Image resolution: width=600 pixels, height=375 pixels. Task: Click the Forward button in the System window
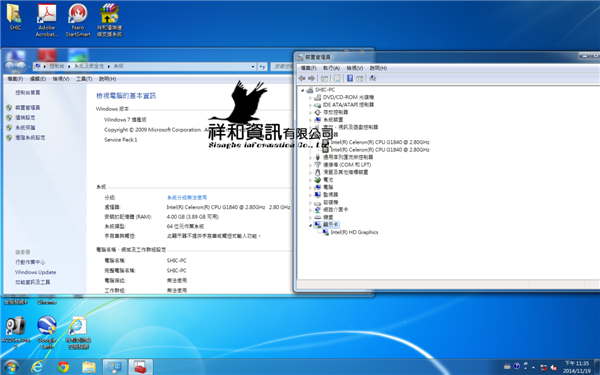[21, 67]
